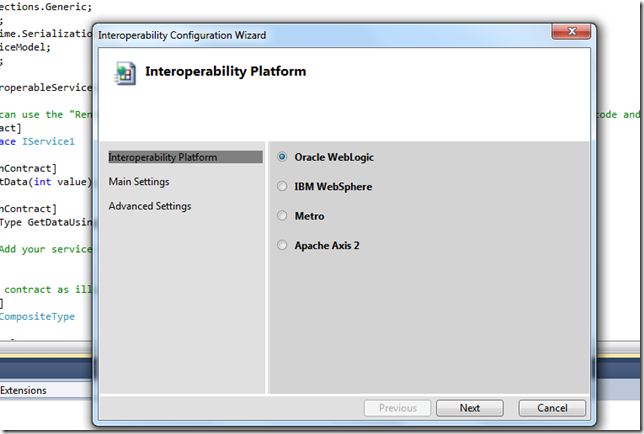Select the Metro radio button

point(282,216)
